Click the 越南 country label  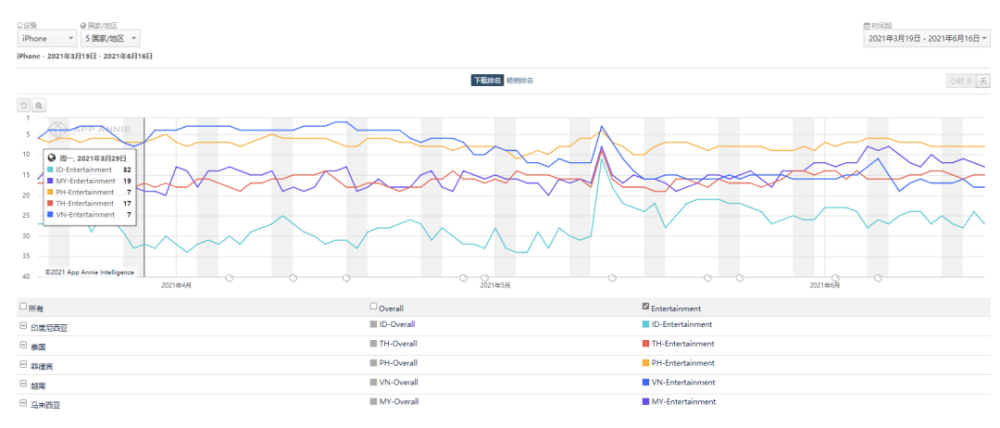(37, 386)
